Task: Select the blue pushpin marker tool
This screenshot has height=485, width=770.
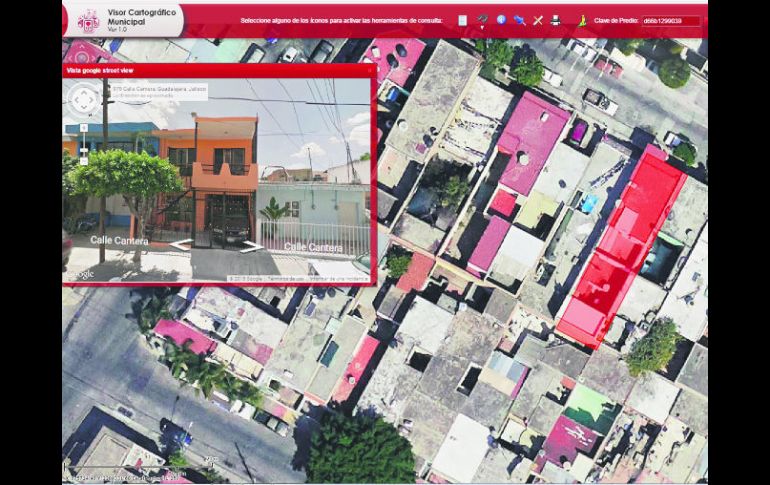Action: (x=519, y=20)
